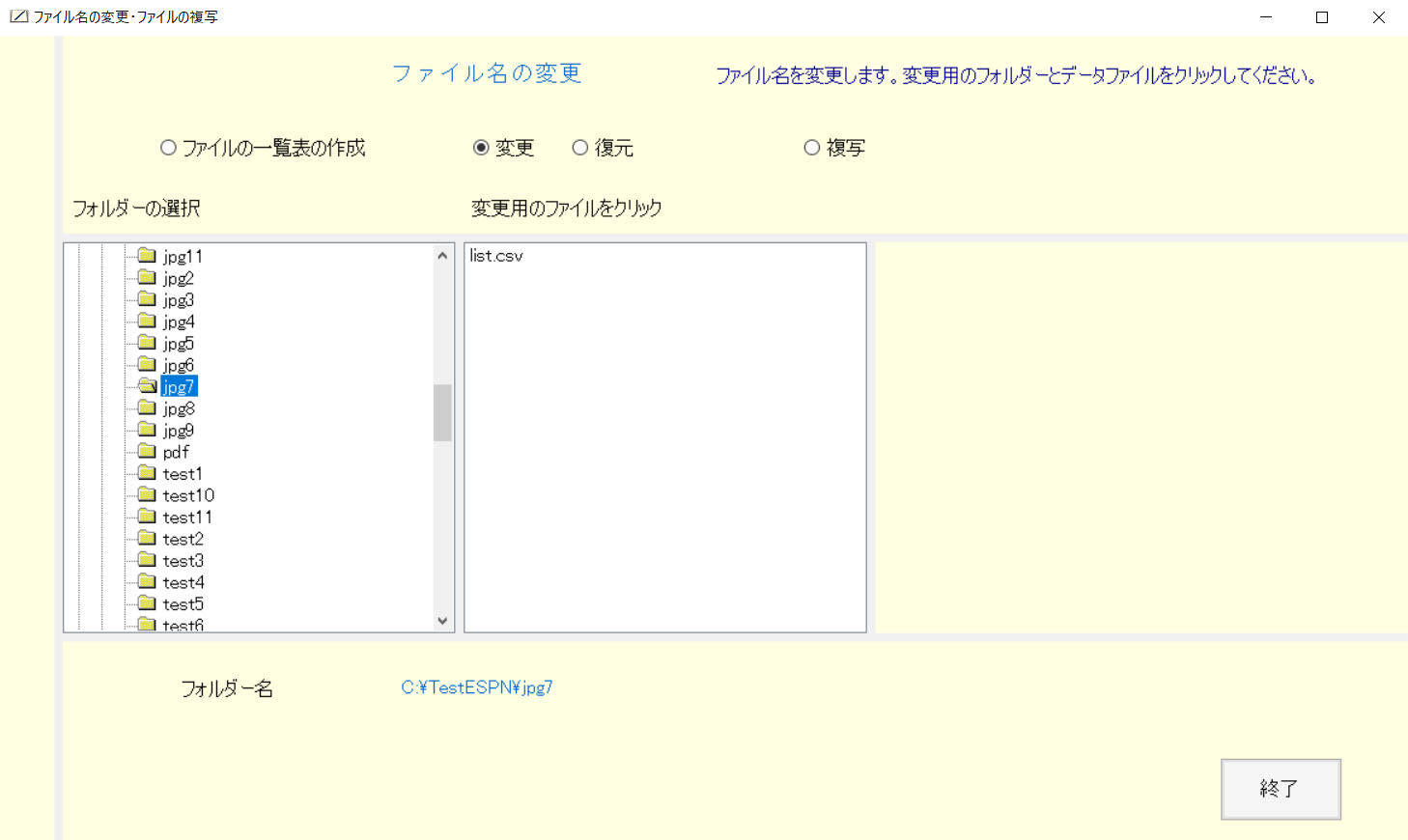Open the jpg9 folder in tree
This screenshot has width=1408, height=840.
click(x=179, y=431)
